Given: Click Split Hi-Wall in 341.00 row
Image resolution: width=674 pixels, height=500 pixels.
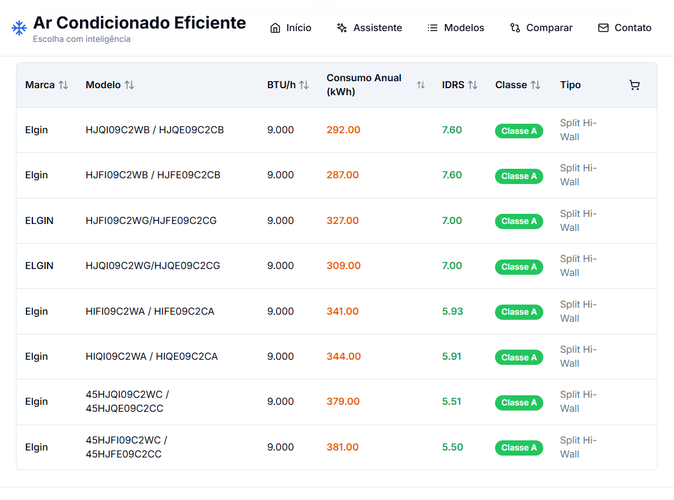Looking at the screenshot, I should [578, 311].
